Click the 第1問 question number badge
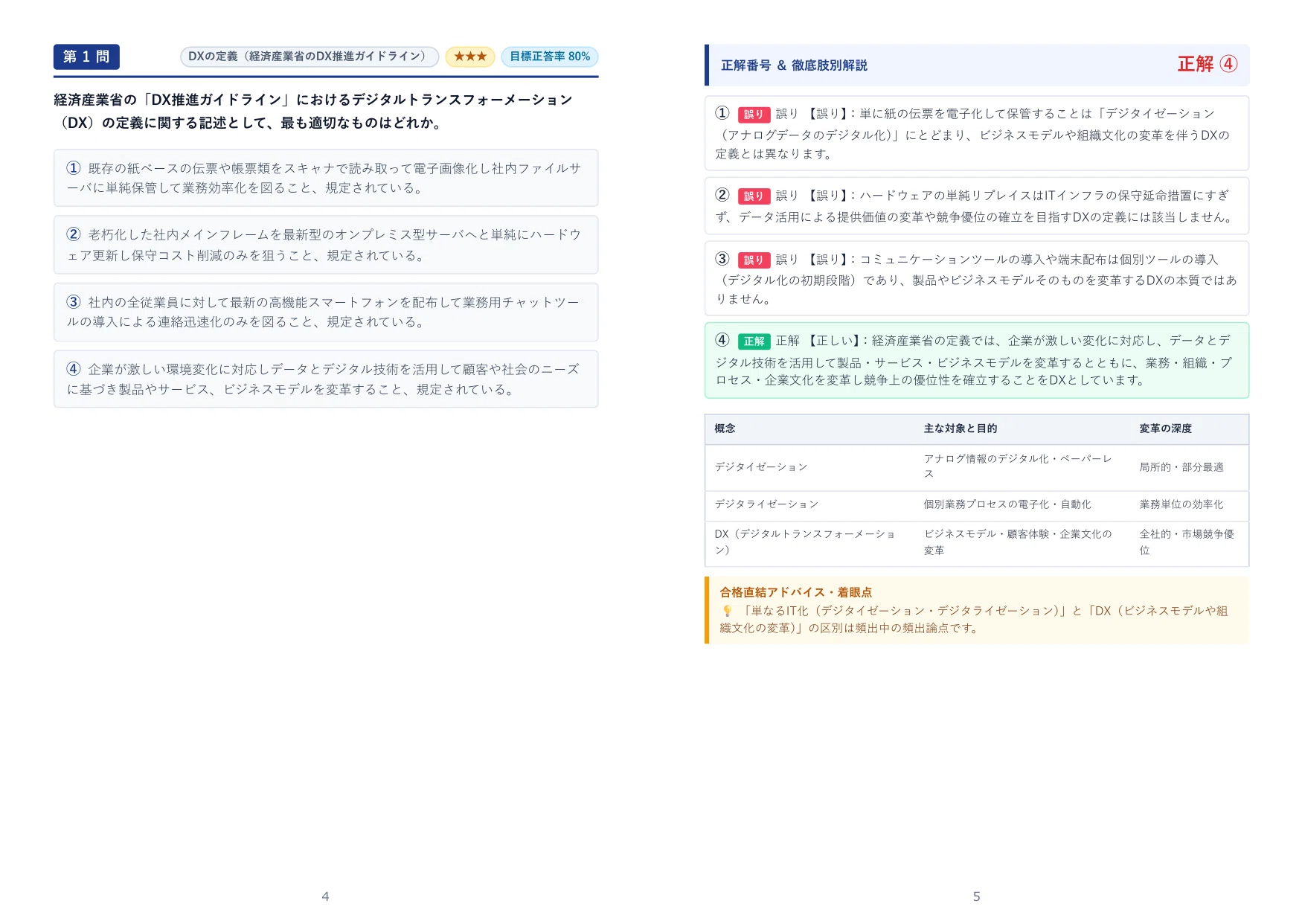This screenshot has width=1302, height=924. (x=86, y=57)
